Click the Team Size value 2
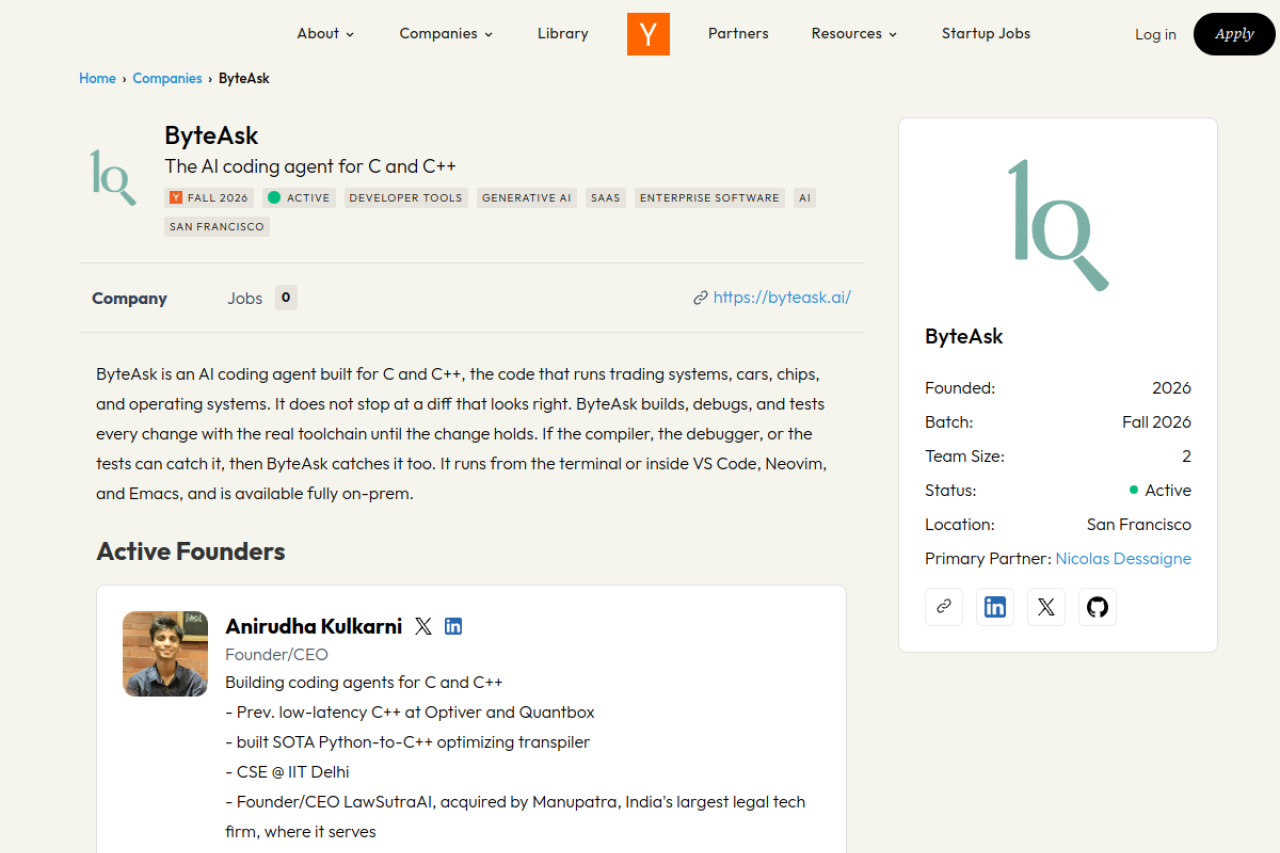This screenshot has width=1280, height=853. click(1187, 456)
